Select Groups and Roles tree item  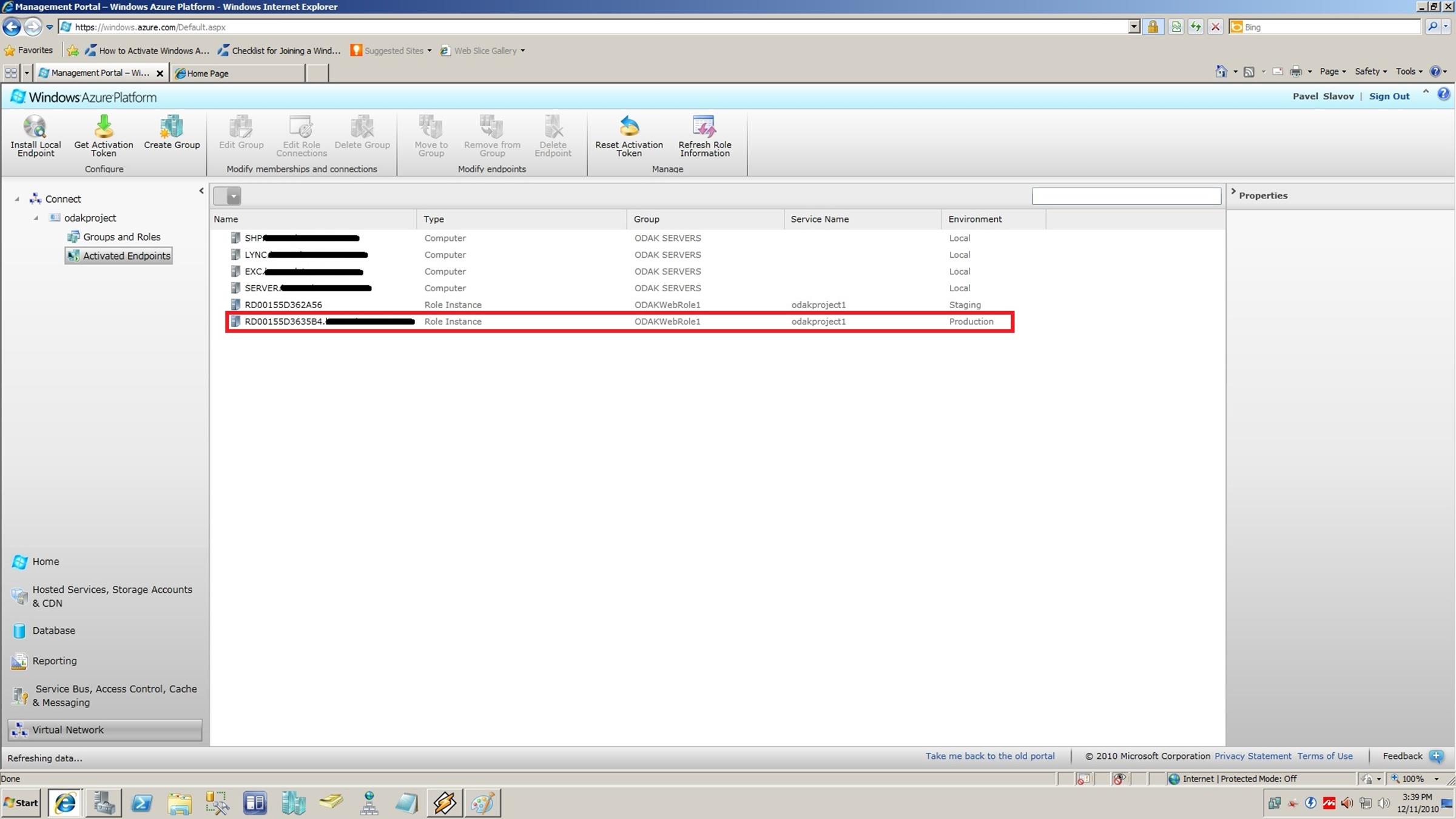pos(114,237)
